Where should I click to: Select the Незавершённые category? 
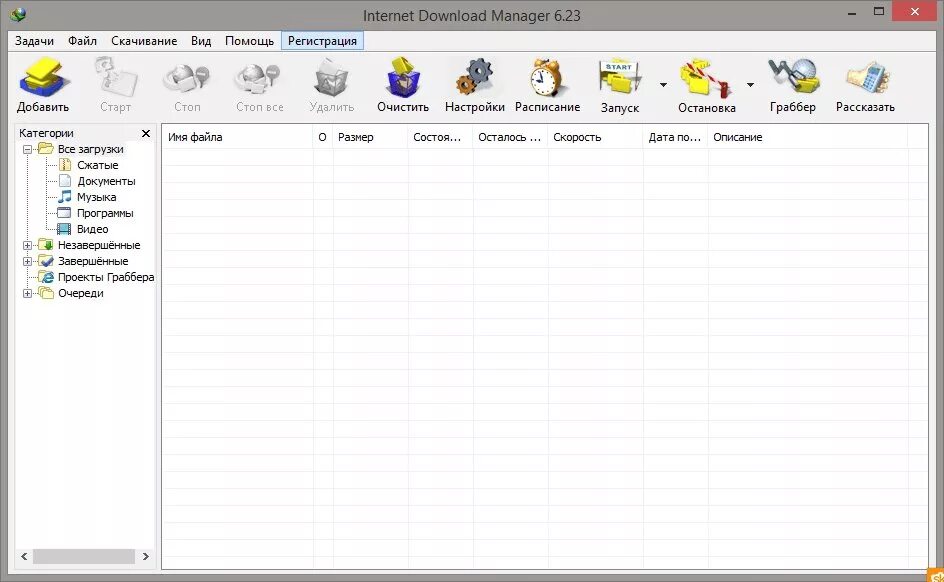click(99, 245)
